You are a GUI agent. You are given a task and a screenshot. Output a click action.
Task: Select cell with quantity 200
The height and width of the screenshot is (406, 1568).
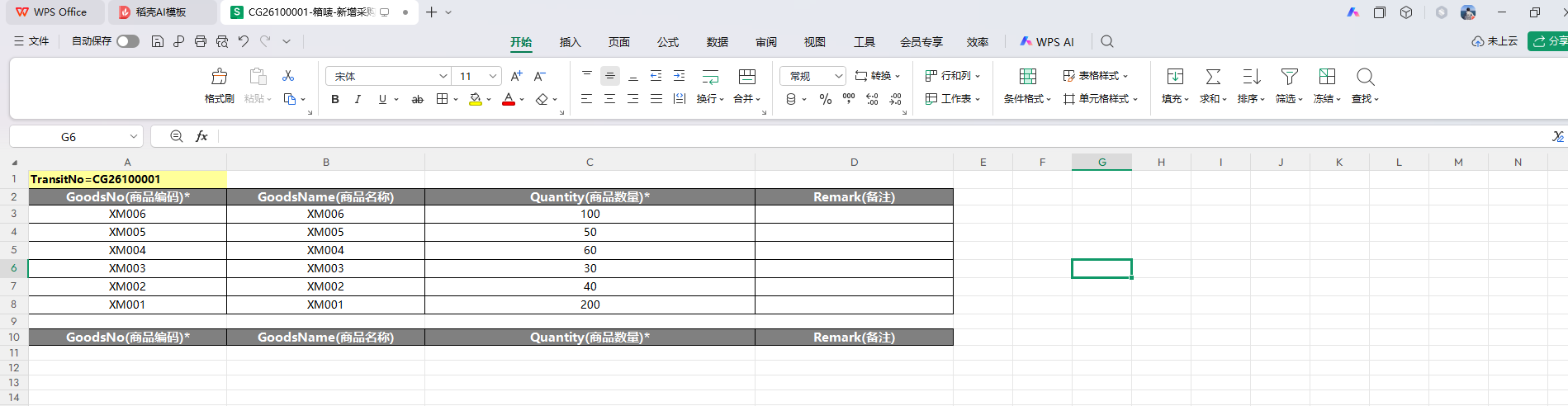tap(590, 304)
